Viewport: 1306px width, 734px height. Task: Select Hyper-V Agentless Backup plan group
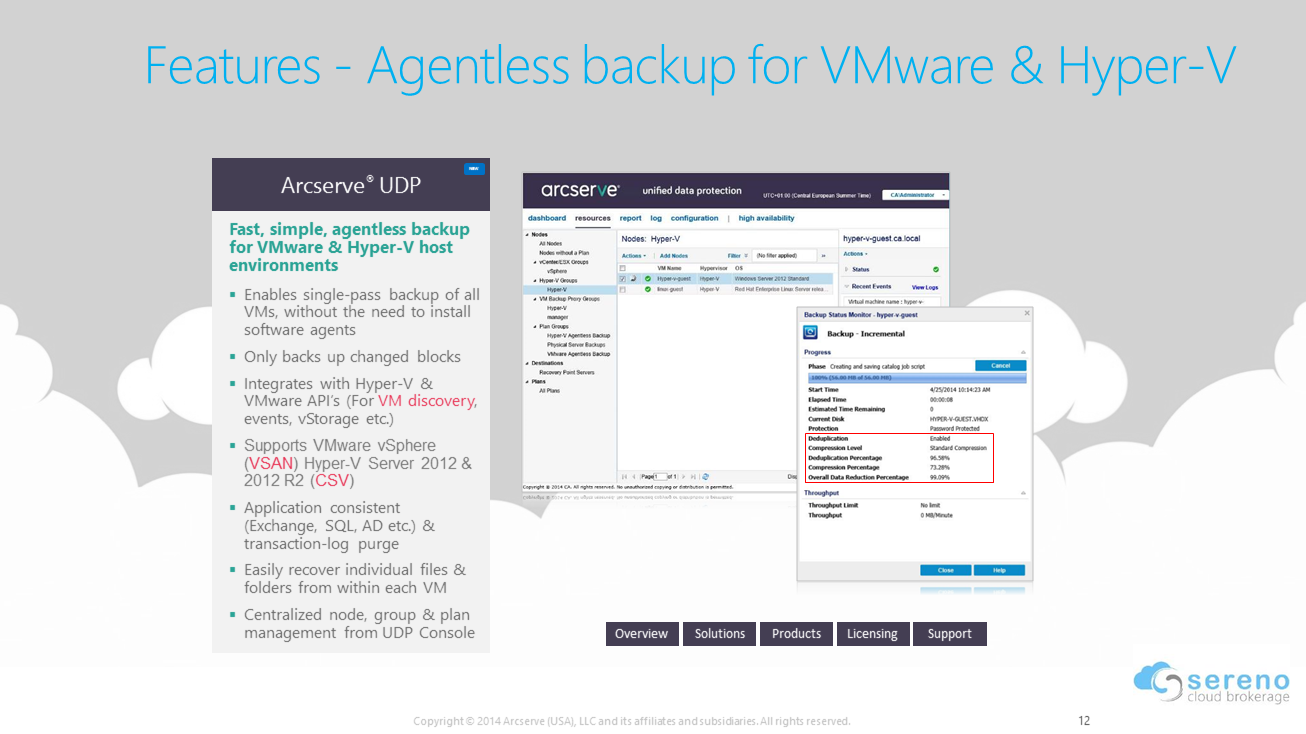point(578,336)
